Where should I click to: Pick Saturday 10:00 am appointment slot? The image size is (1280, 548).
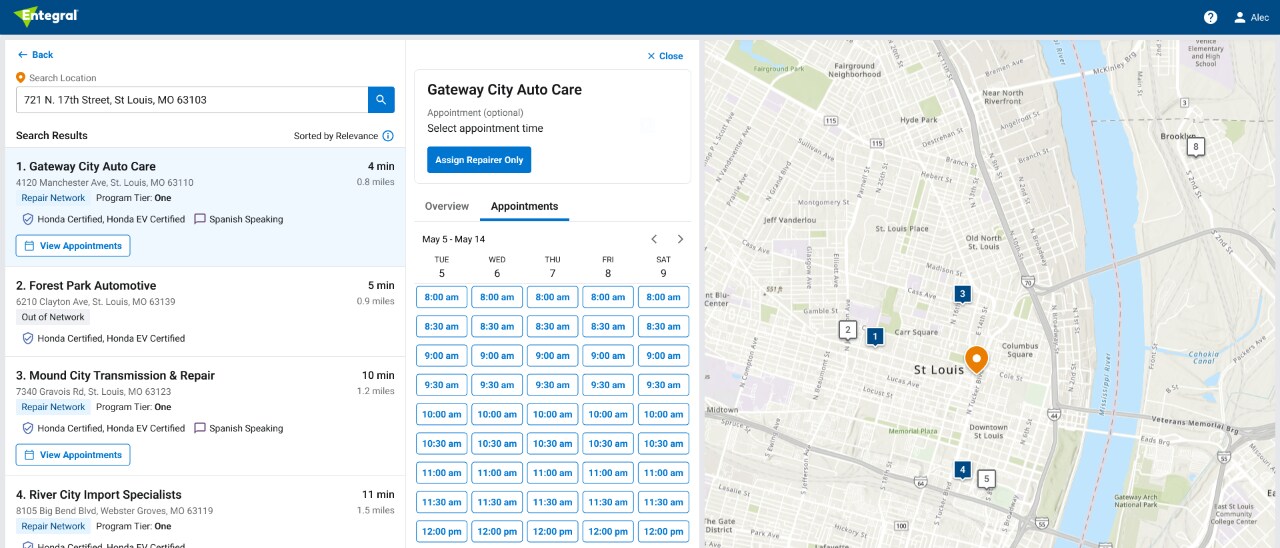tap(663, 414)
